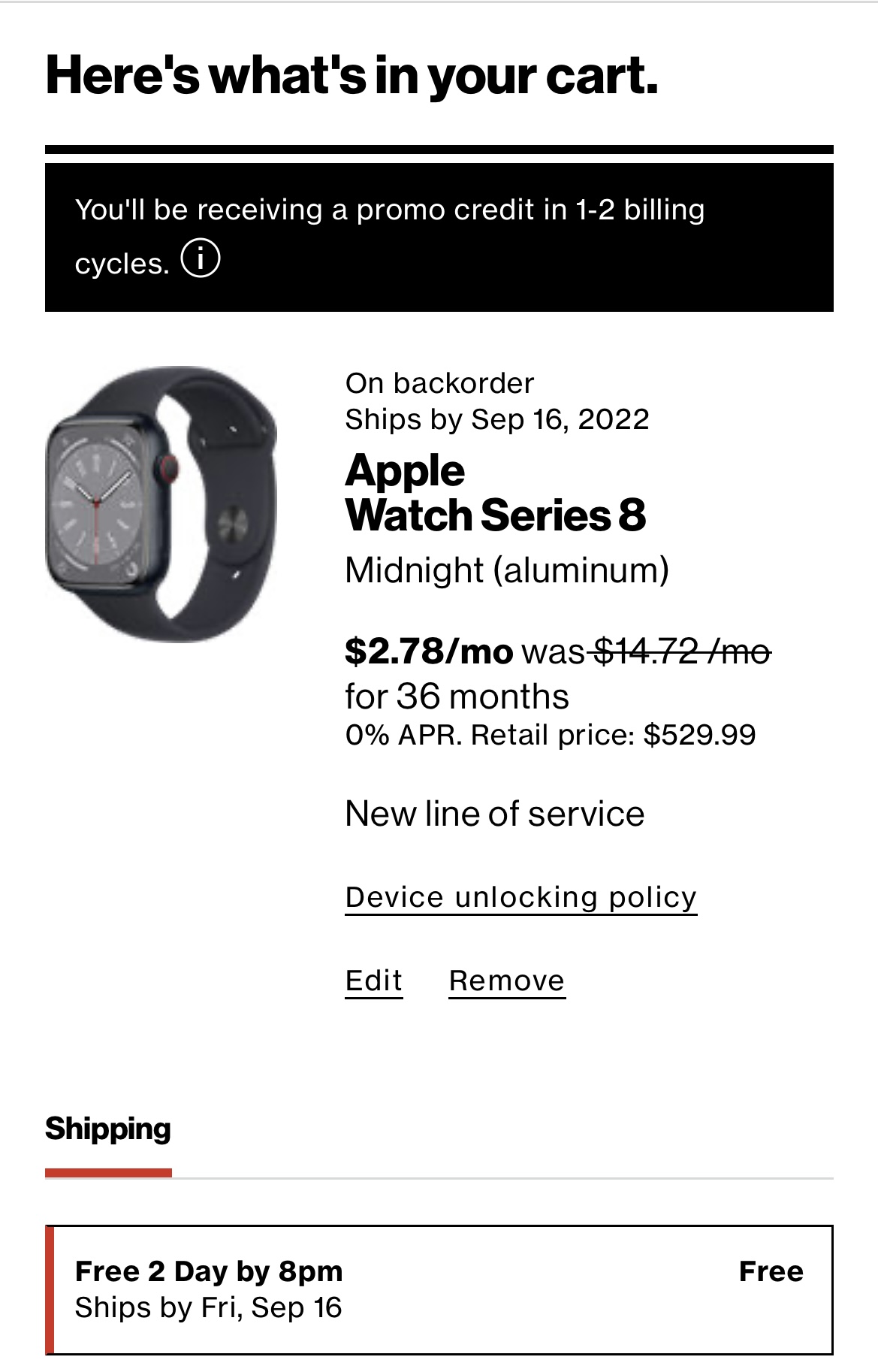Click the $2.78/mo monthly price
Viewport: 878px width, 1372px height.
[429, 651]
